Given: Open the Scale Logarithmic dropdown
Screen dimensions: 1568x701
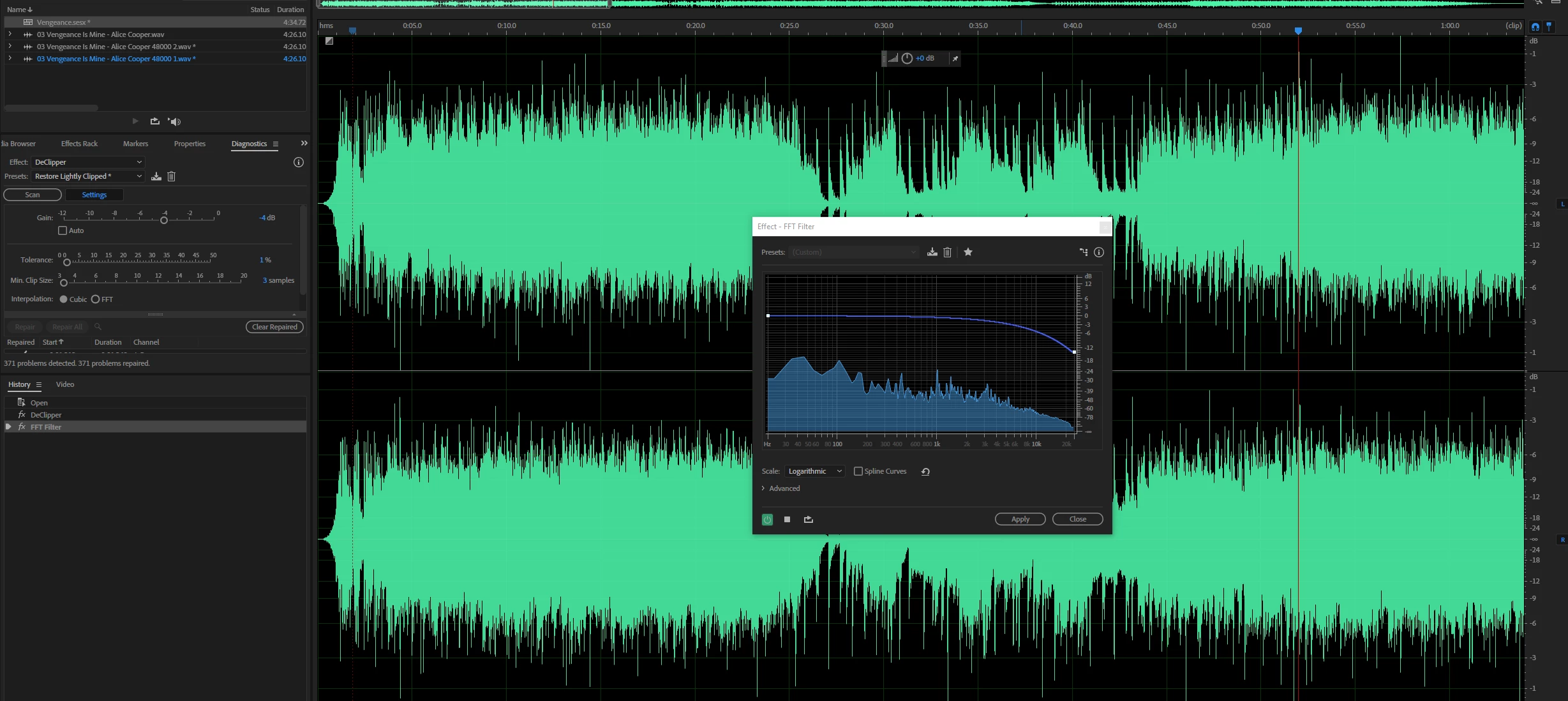Looking at the screenshot, I should pyautogui.click(x=815, y=471).
